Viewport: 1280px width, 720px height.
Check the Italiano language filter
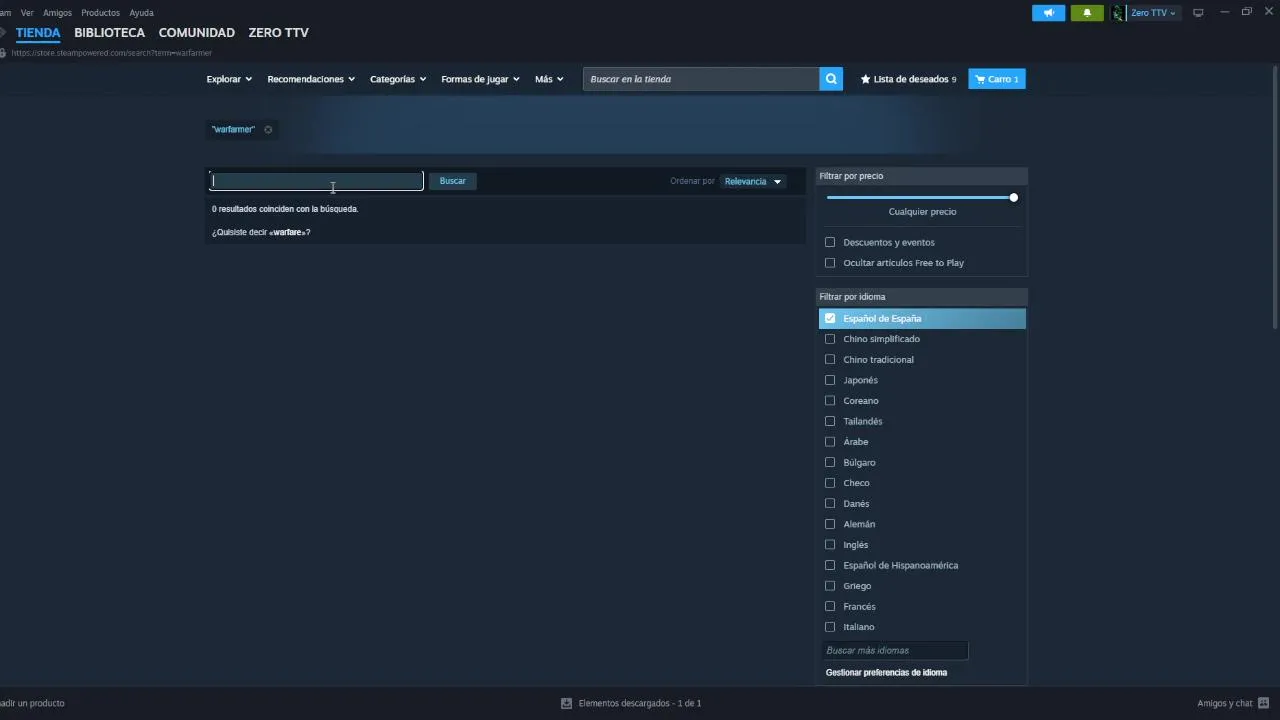pos(830,627)
